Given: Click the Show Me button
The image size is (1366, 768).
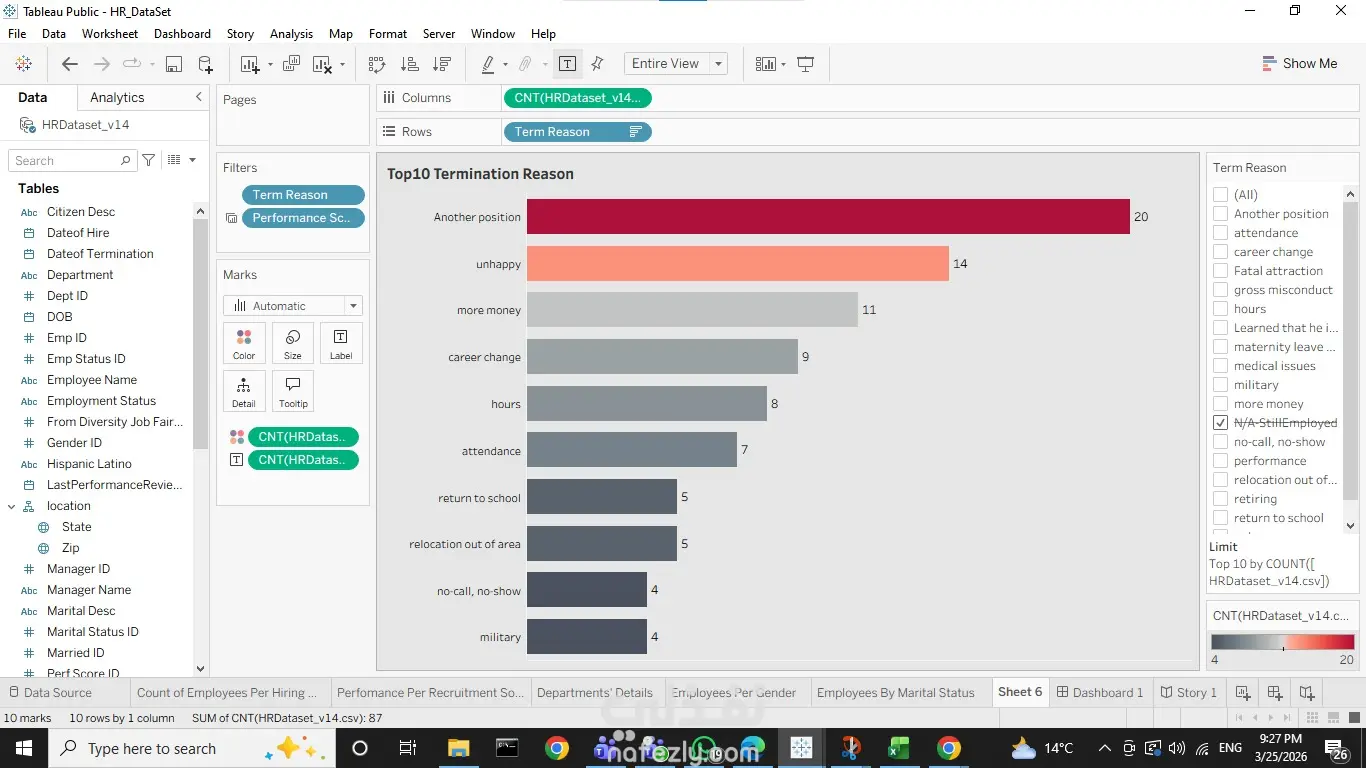Looking at the screenshot, I should 1299,63.
